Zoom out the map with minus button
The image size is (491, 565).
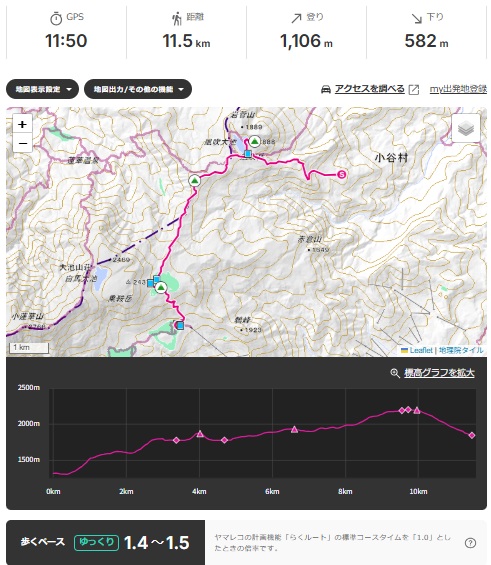coord(22,143)
